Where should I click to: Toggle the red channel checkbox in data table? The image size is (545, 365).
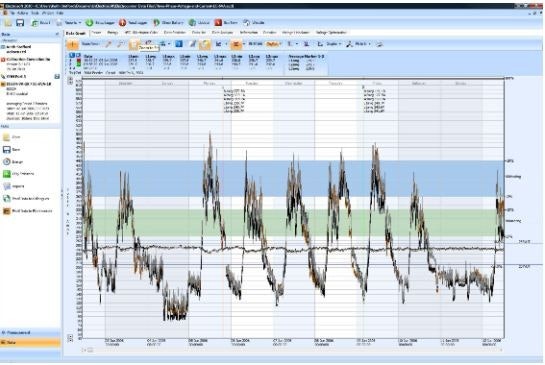(x=79, y=60)
